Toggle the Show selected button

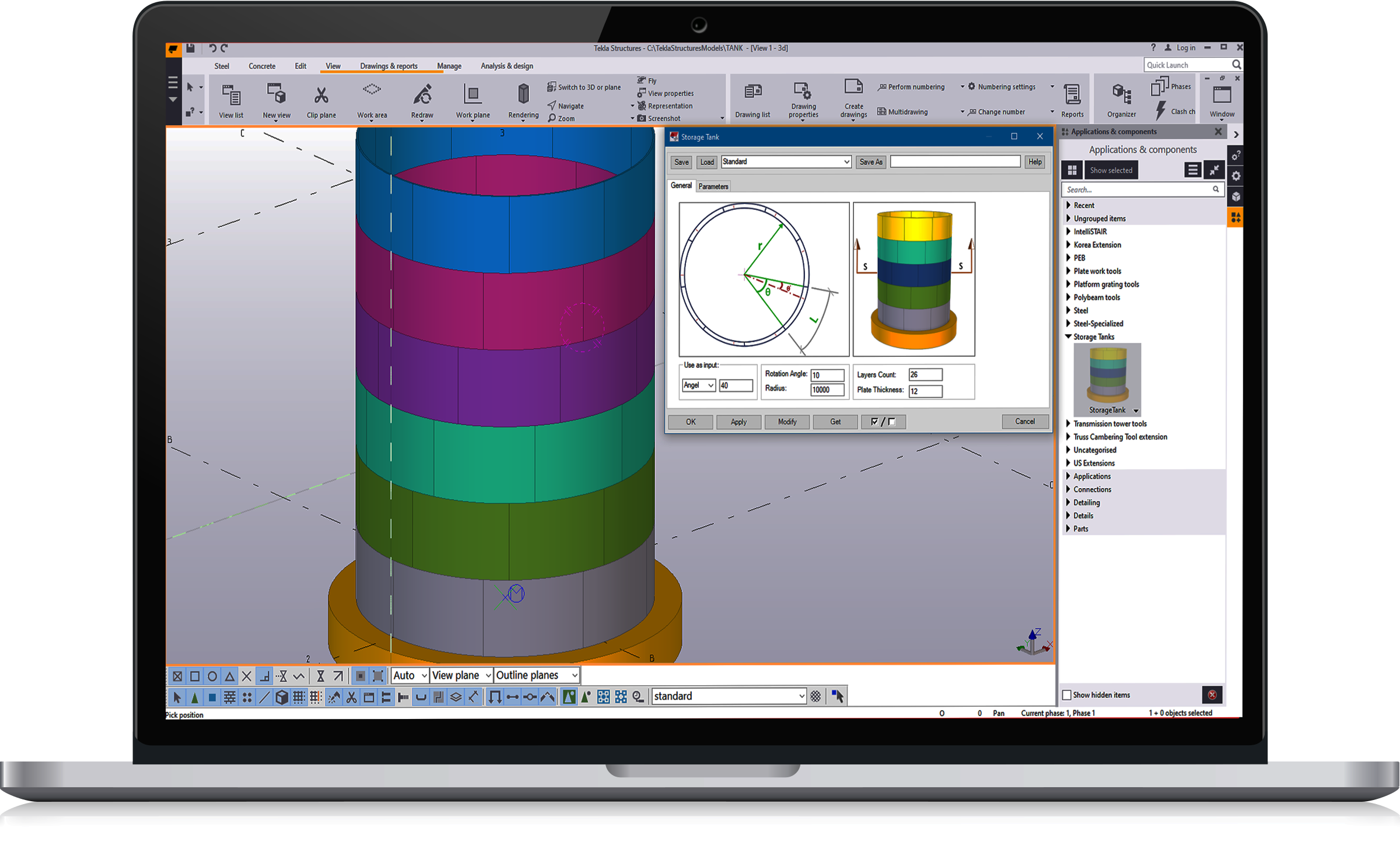pos(1111,170)
